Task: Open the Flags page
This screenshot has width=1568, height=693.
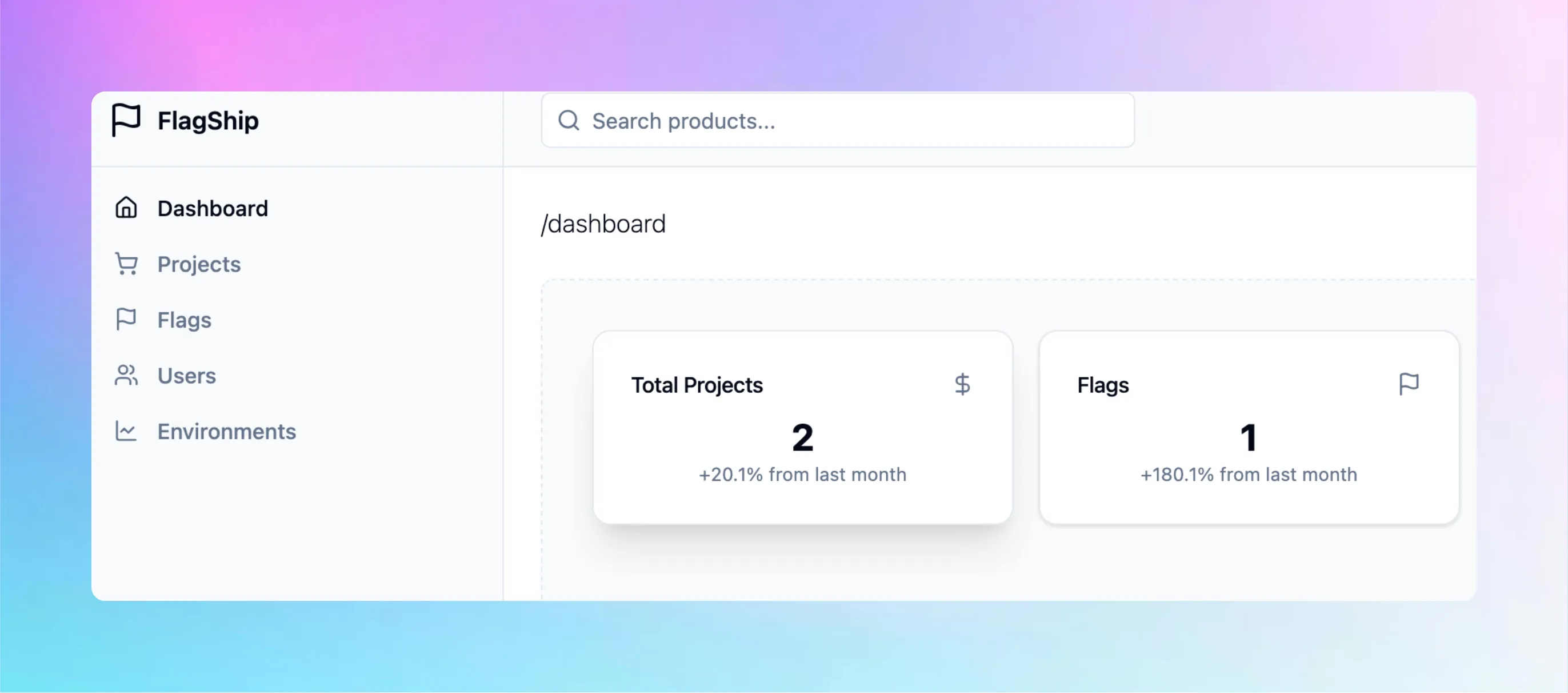Action: click(184, 319)
